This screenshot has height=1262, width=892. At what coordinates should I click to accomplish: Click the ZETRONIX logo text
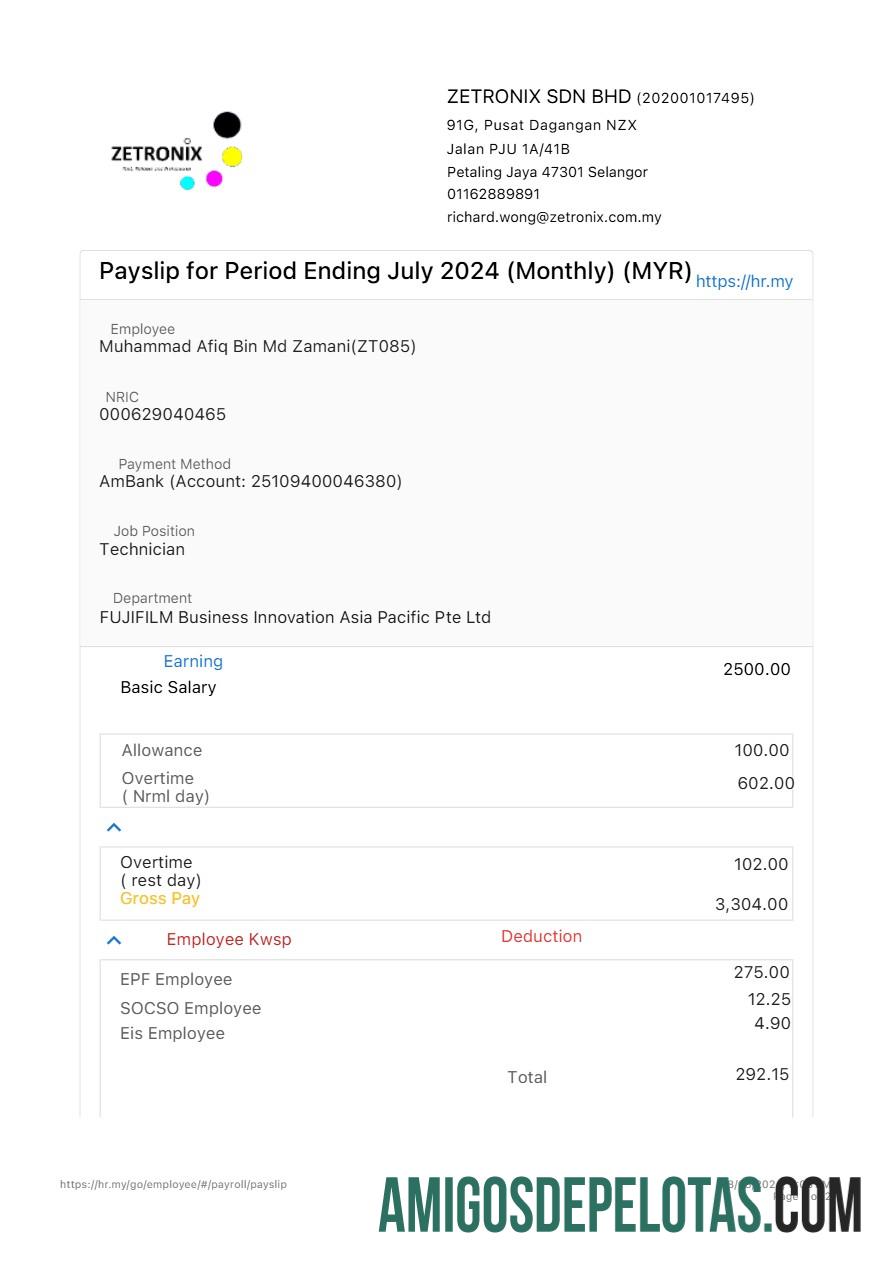click(x=156, y=154)
